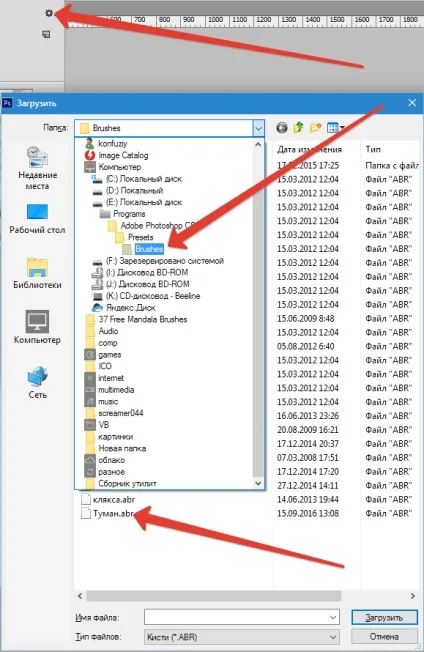
Task: Create a new folder icon
Action: point(316,128)
